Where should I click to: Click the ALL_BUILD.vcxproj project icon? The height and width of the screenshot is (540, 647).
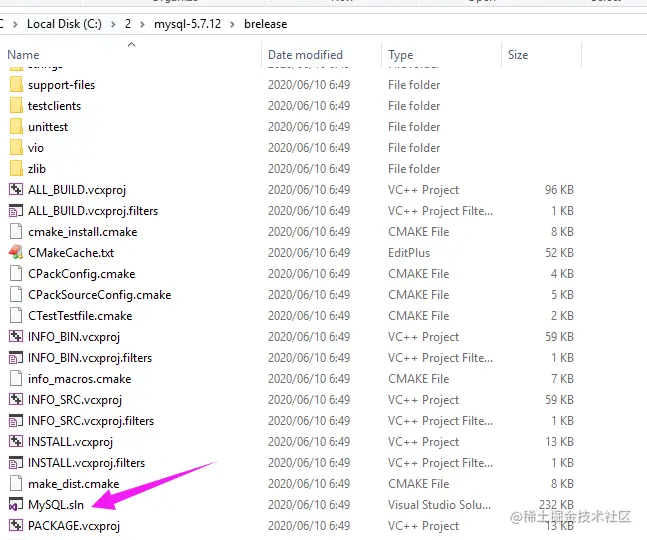[16, 189]
